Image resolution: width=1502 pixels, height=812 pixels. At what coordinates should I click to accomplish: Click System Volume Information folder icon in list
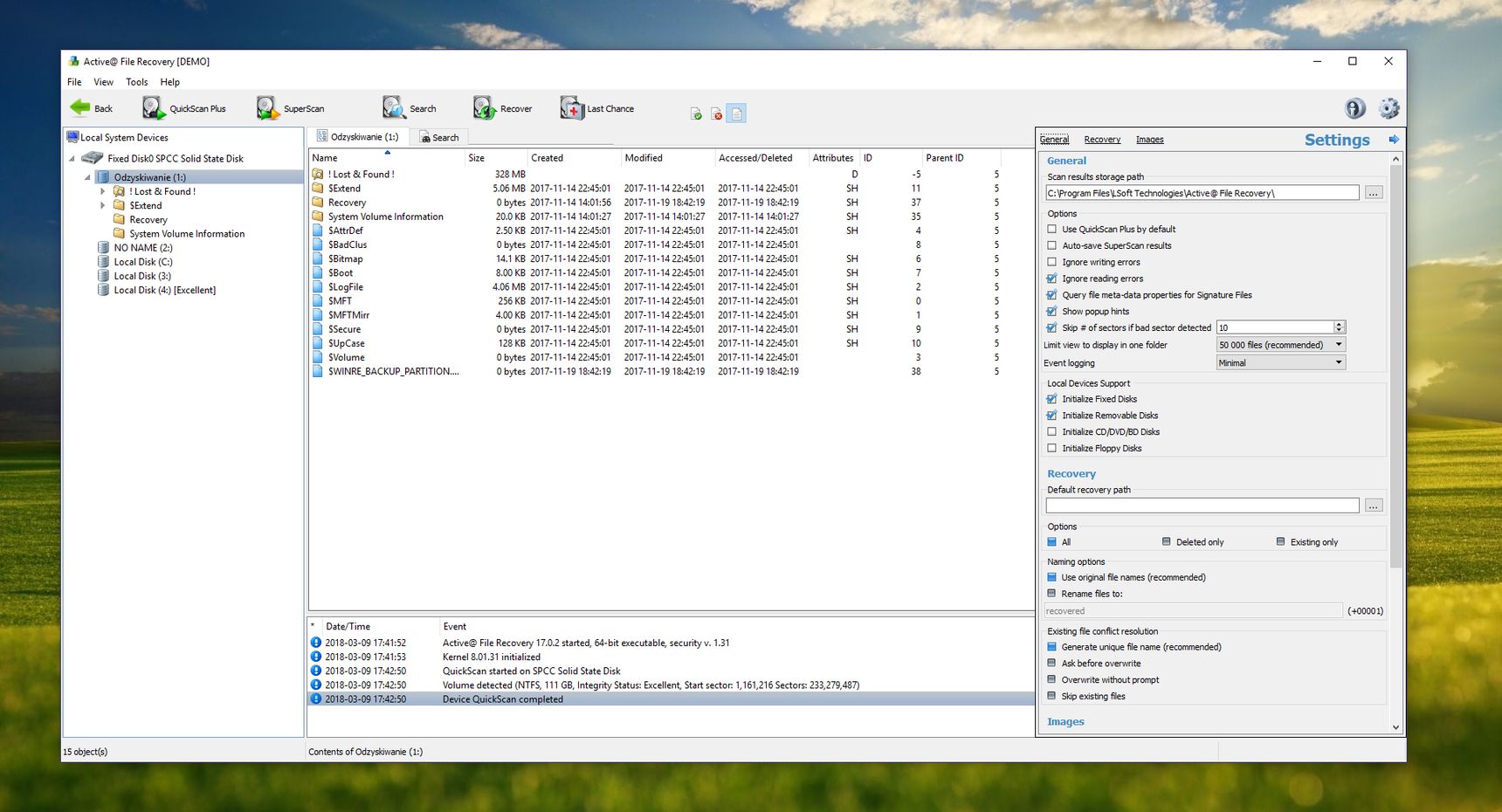pyautogui.click(x=319, y=217)
